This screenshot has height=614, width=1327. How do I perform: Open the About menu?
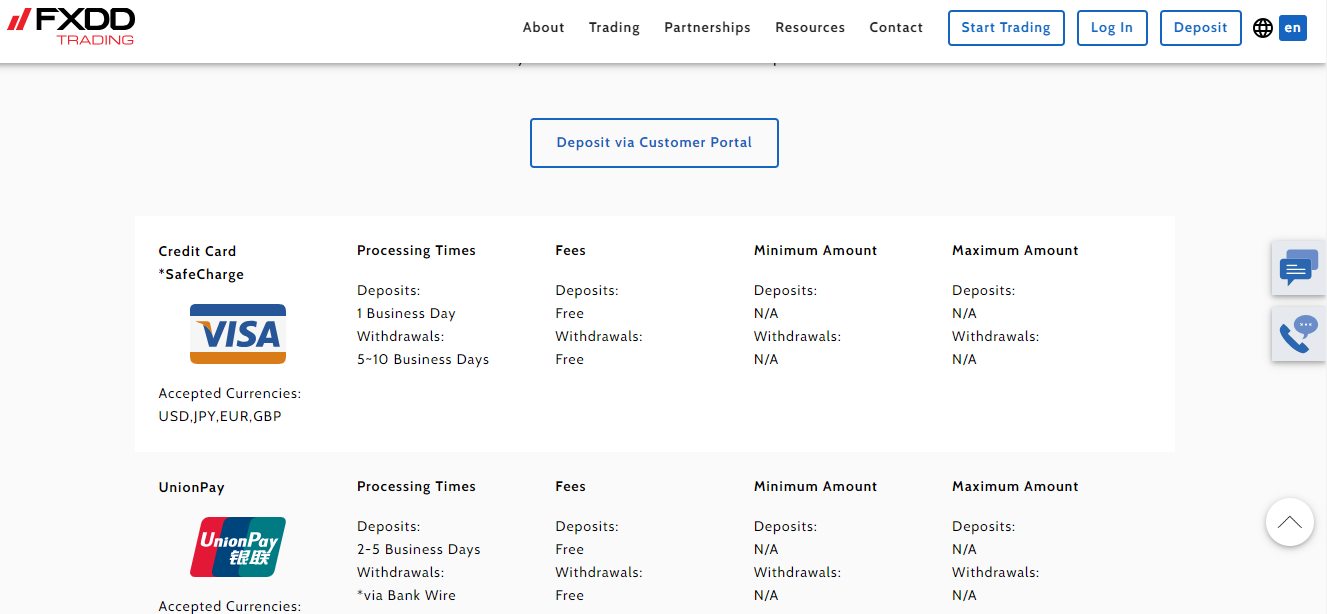(x=544, y=28)
